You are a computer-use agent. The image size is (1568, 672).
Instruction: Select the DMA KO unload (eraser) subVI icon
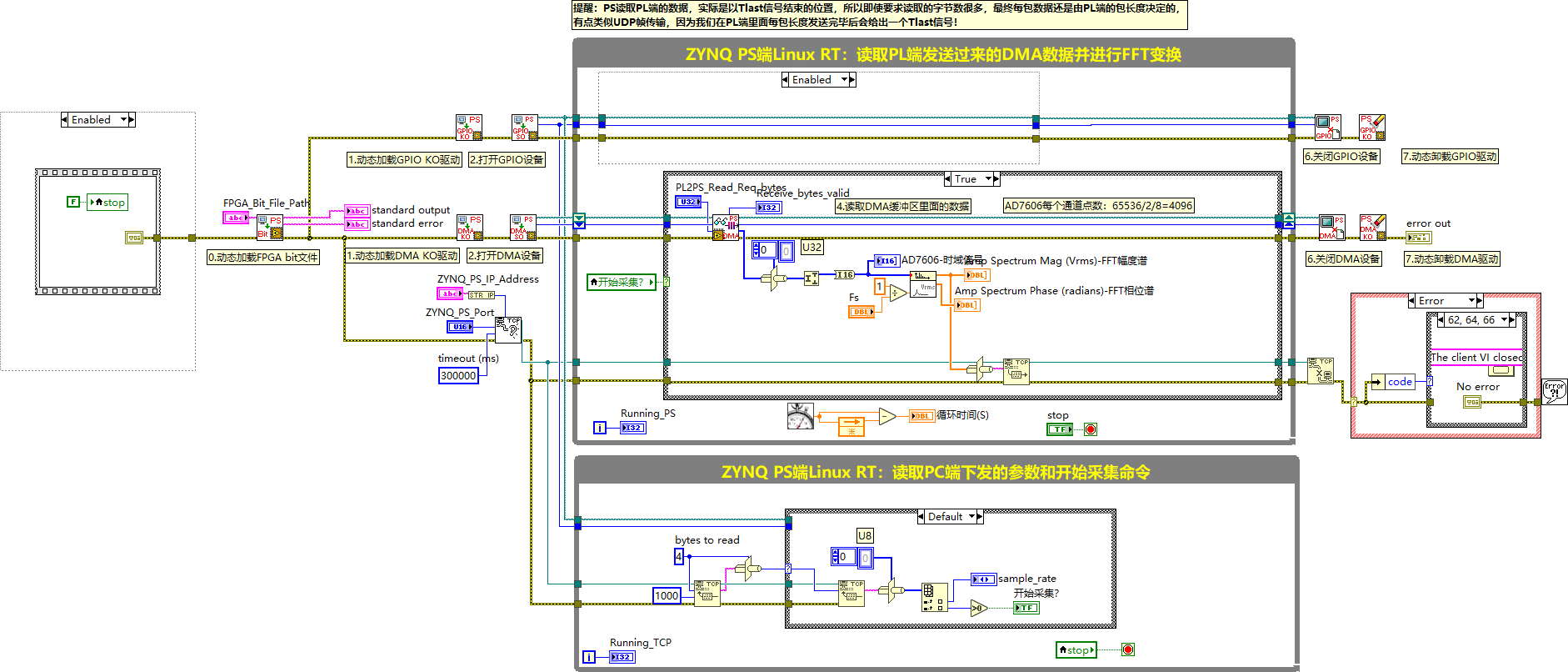(x=1373, y=228)
